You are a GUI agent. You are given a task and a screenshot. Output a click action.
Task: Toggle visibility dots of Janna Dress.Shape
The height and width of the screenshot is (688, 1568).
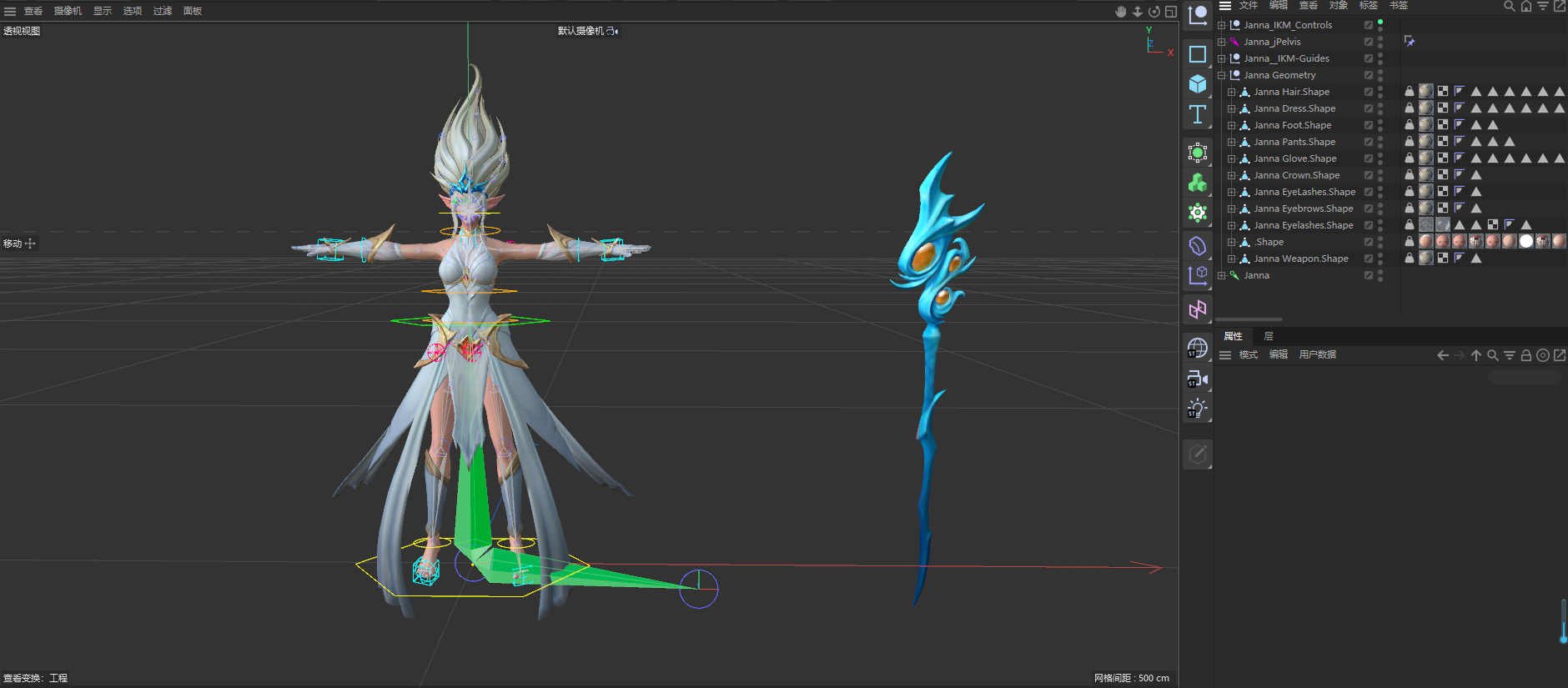pos(1380,108)
